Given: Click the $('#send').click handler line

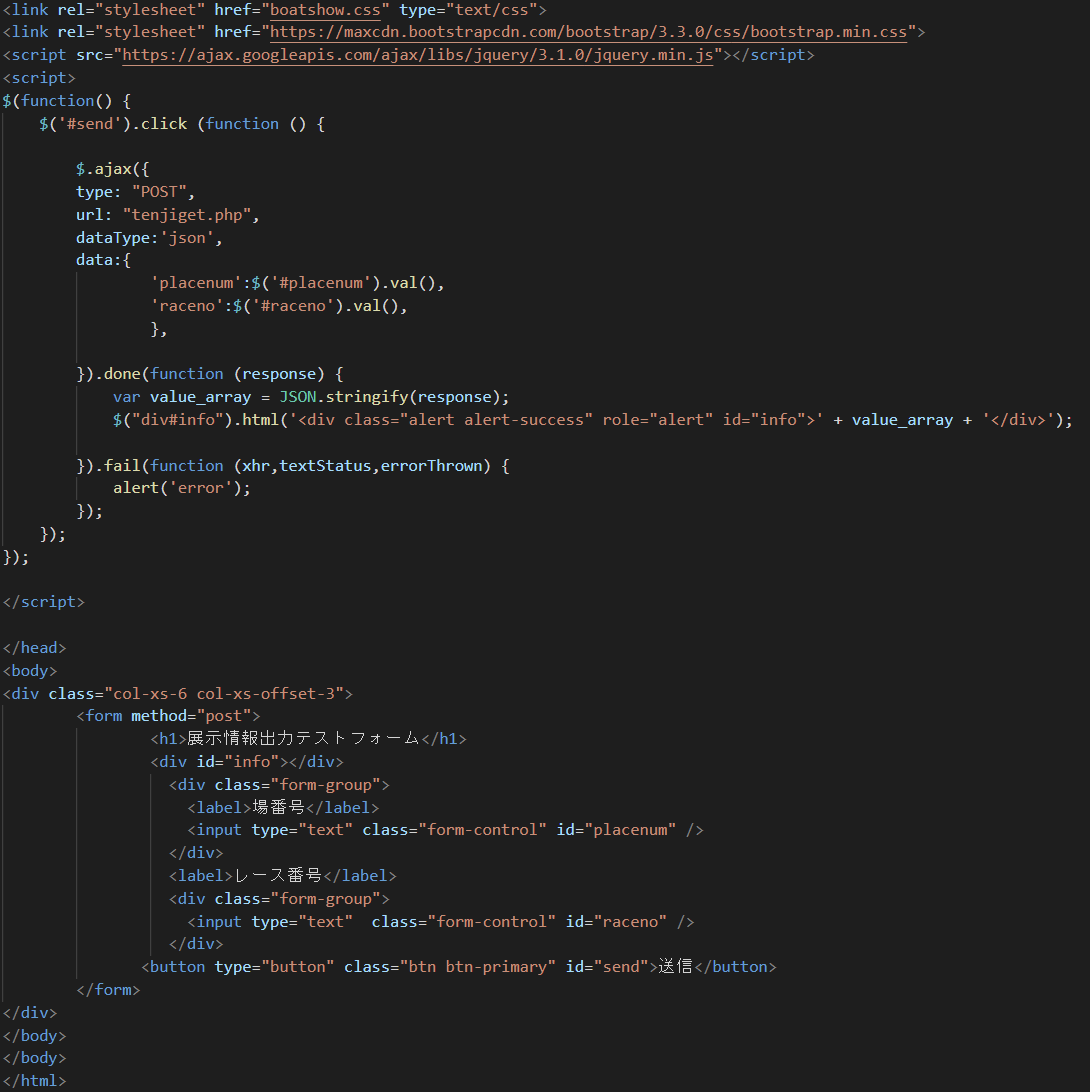Looking at the screenshot, I should pyautogui.click(x=182, y=124).
